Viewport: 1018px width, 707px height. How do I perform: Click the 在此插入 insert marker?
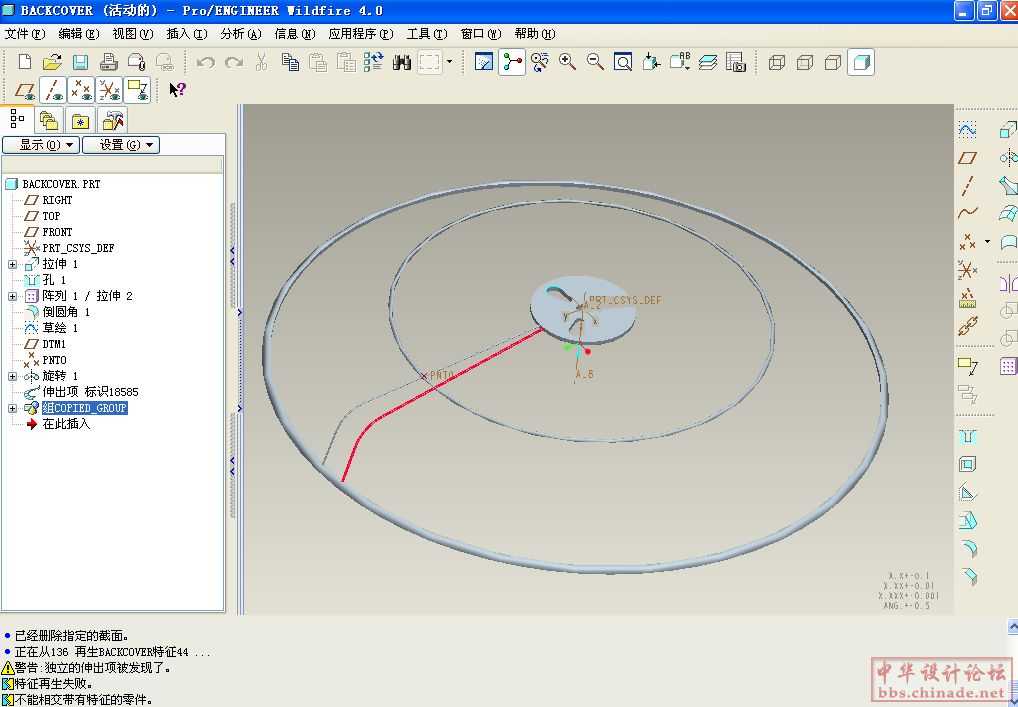[66, 424]
